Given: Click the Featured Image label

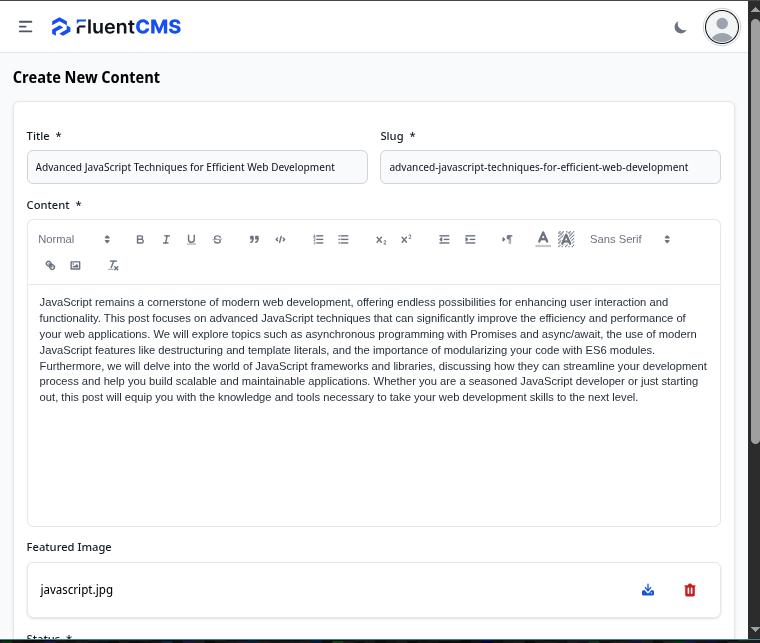Looking at the screenshot, I should [x=69, y=547].
